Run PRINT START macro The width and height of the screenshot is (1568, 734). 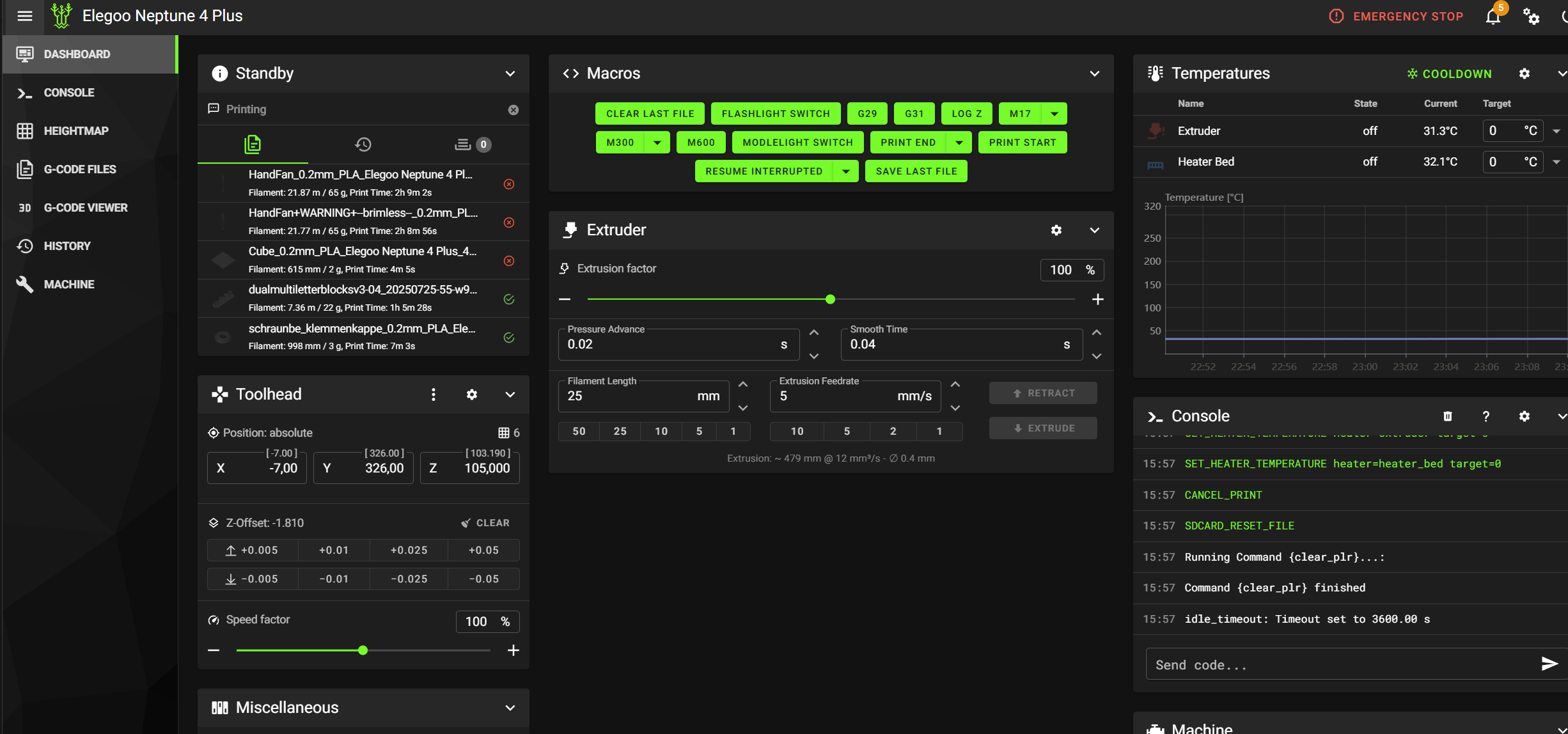[x=1023, y=143]
